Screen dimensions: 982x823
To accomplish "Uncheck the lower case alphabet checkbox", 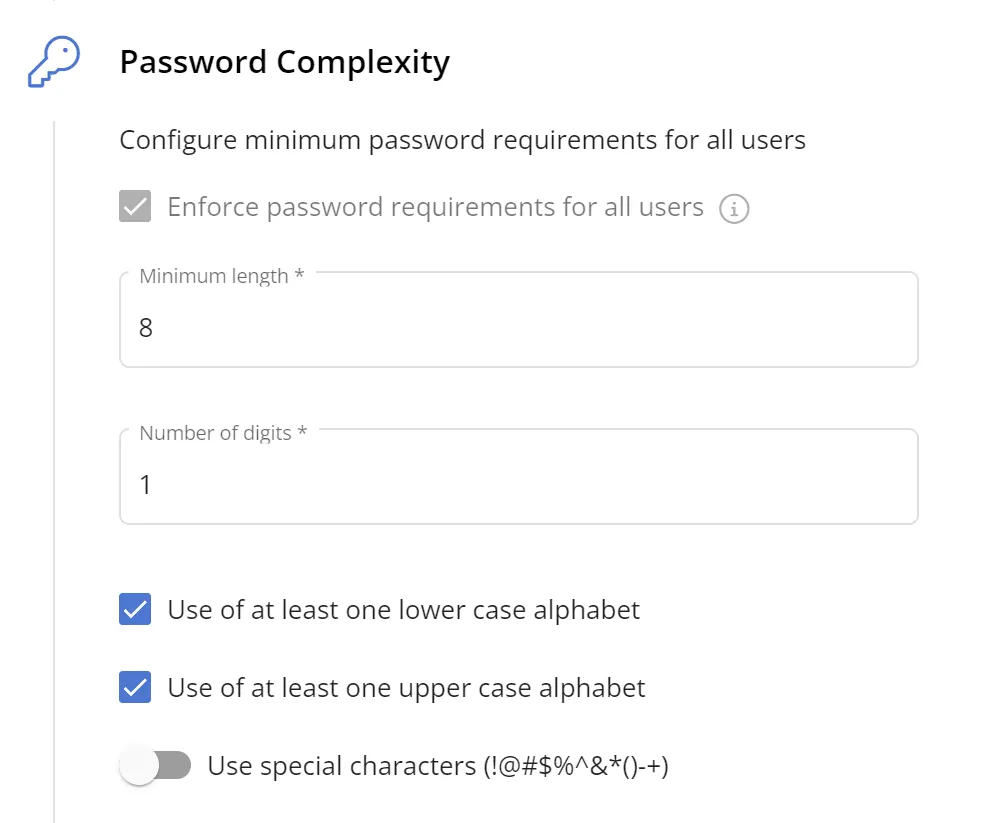I will point(135,609).
